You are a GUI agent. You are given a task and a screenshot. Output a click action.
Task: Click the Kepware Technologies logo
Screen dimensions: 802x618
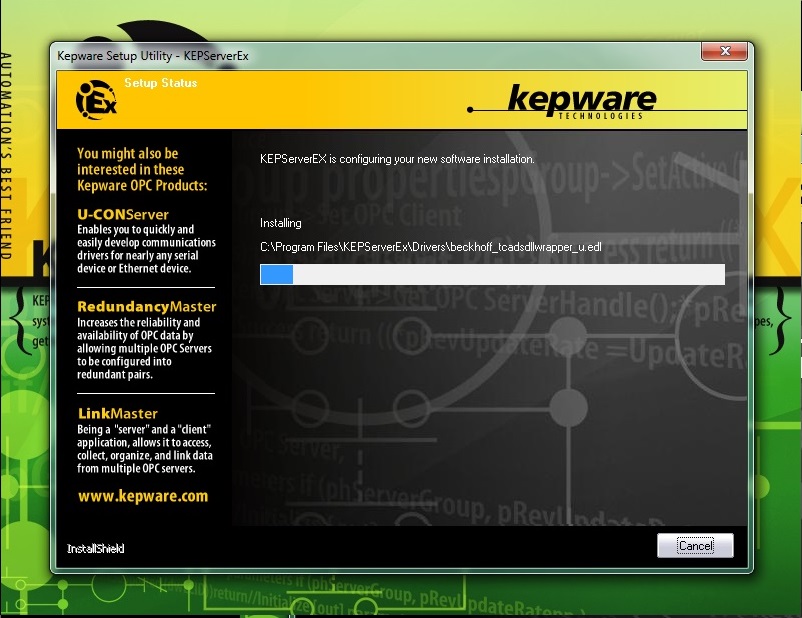tap(580, 99)
